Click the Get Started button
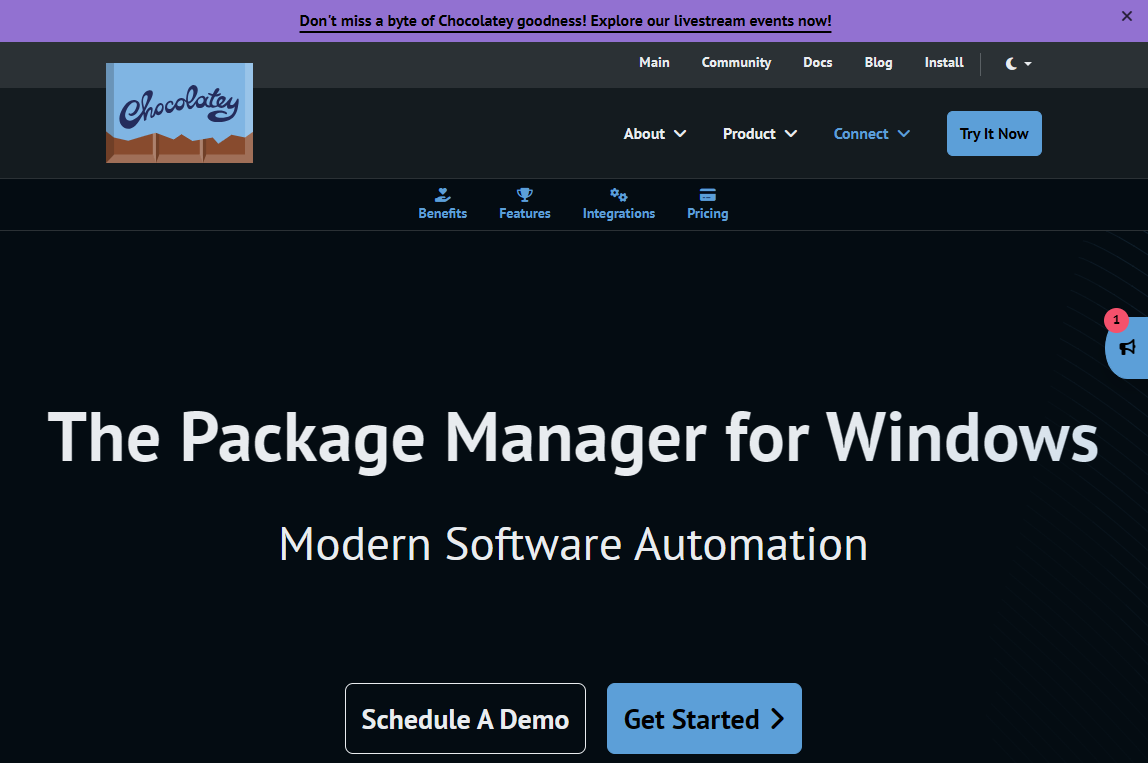This screenshot has height=763, width=1148. coord(704,718)
